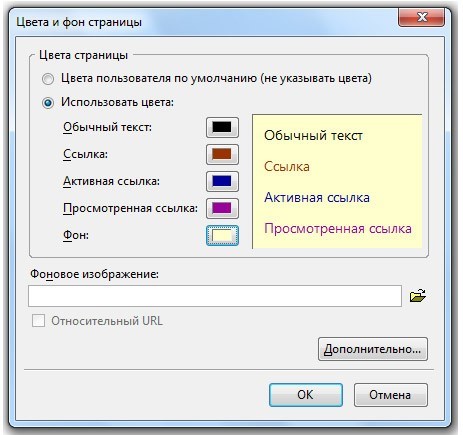Open the purple Просмотренная ссылка color swatch

[222, 208]
